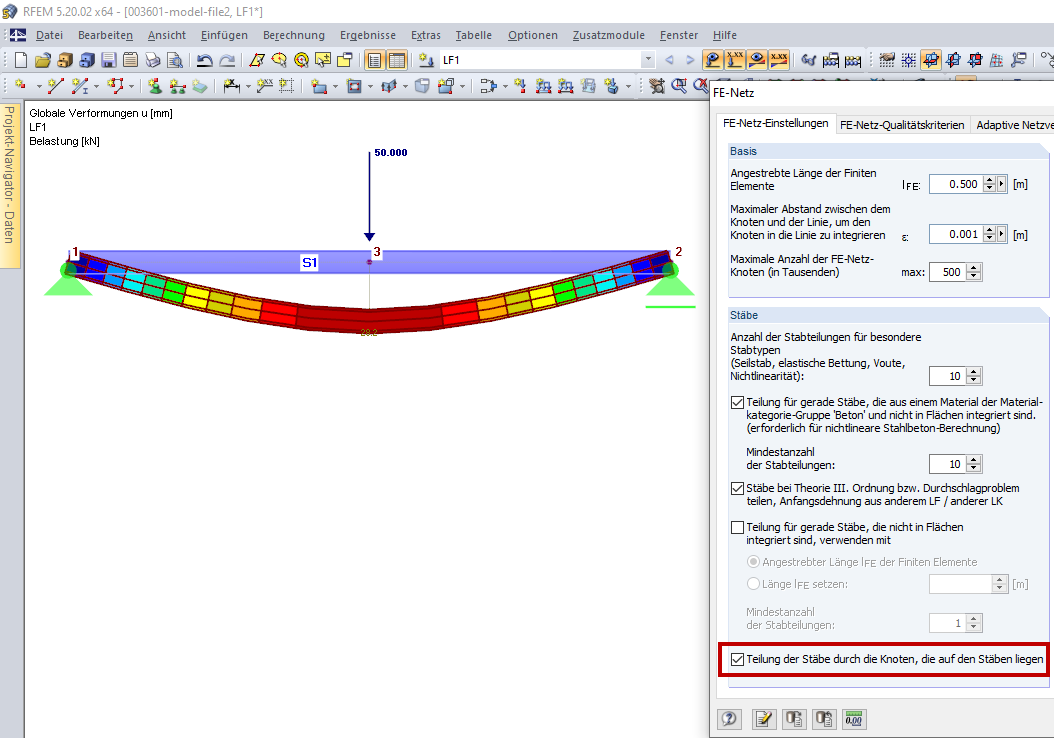Open the LF1 load case dropdown
Image resolution: width=1054 pixels, height=738 pixels.
(x=648, y=60)
